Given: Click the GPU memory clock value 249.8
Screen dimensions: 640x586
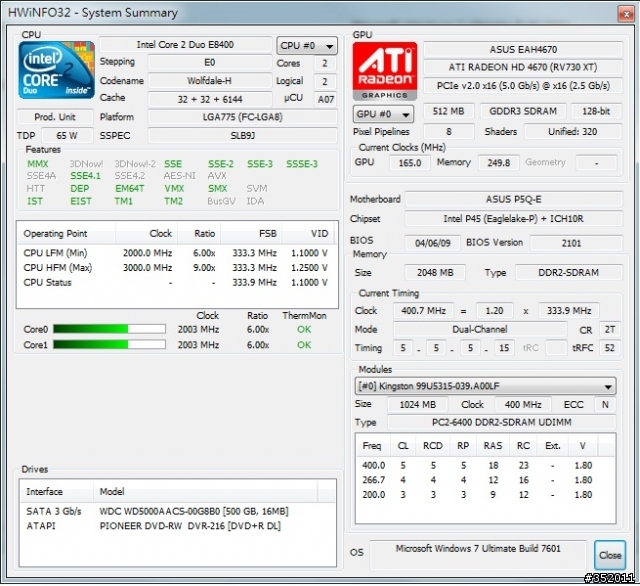Looking at the screenshot, I should [498, 163].
